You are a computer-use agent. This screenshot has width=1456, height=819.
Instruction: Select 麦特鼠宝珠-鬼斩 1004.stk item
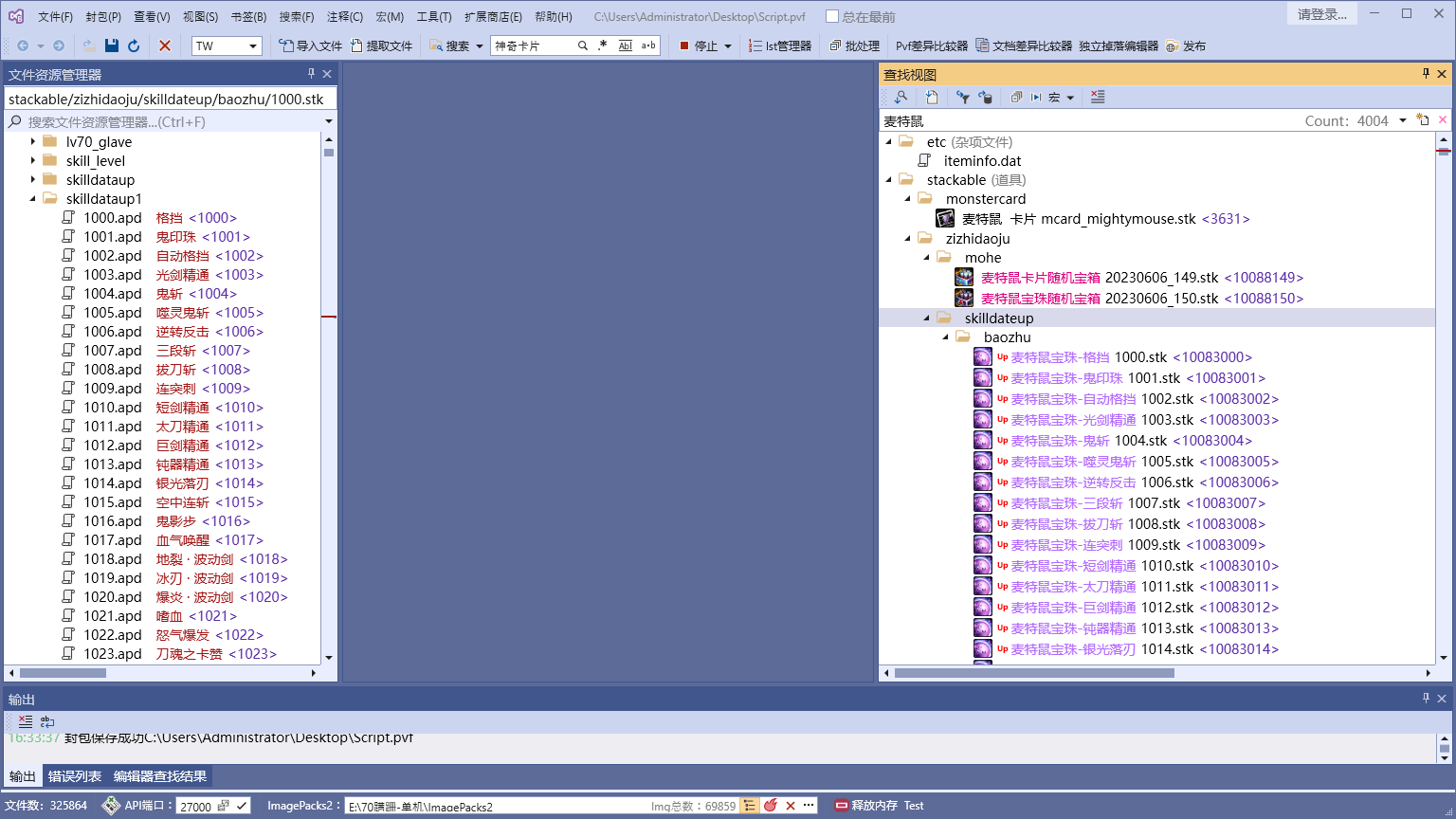[x=1113, y=441]
